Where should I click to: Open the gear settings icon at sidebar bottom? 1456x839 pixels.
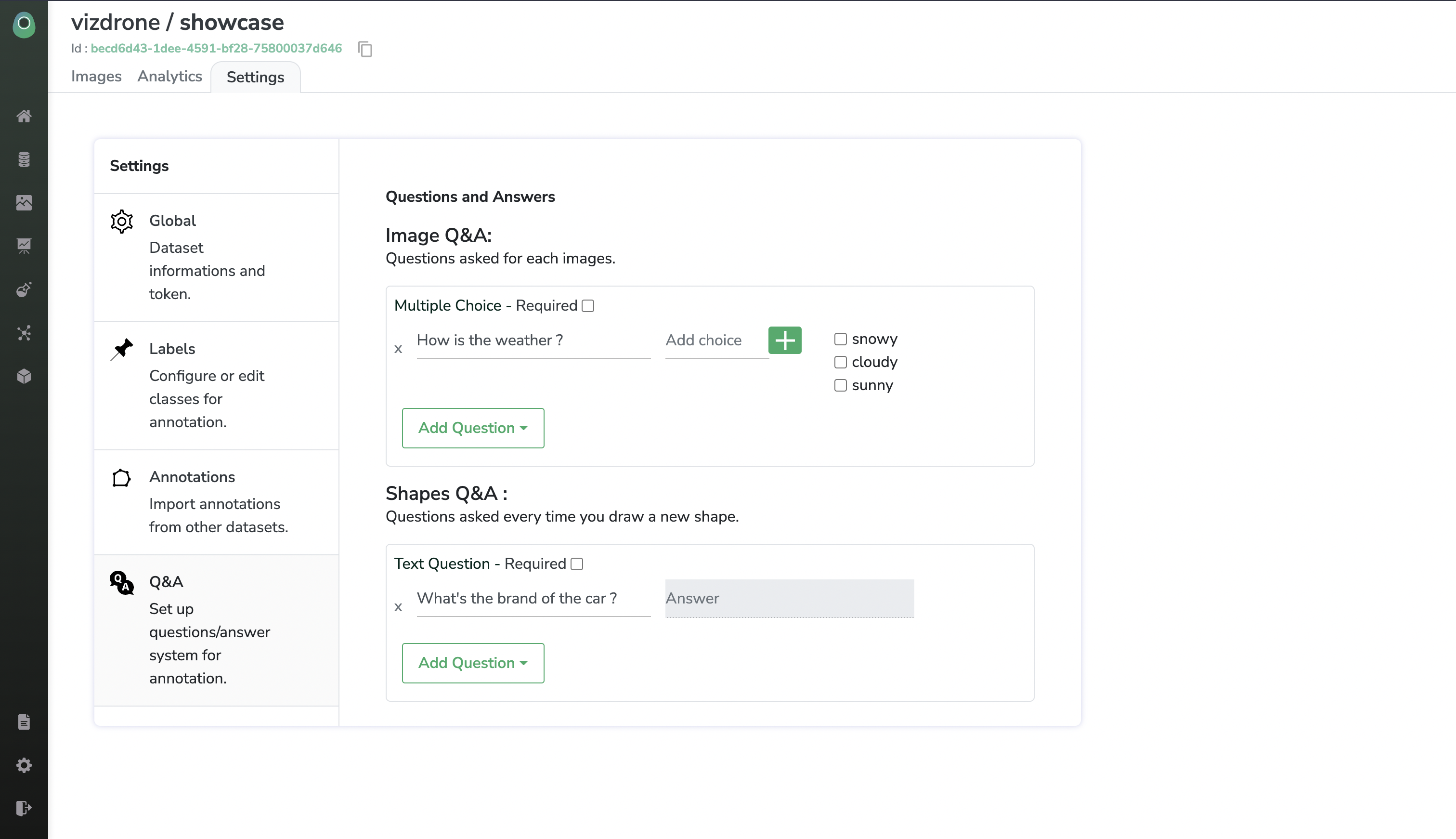tap(24, 765)
